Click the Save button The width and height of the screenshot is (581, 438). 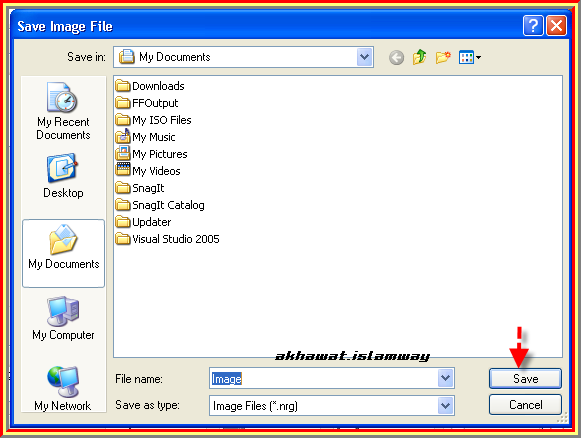click(525, 378)
